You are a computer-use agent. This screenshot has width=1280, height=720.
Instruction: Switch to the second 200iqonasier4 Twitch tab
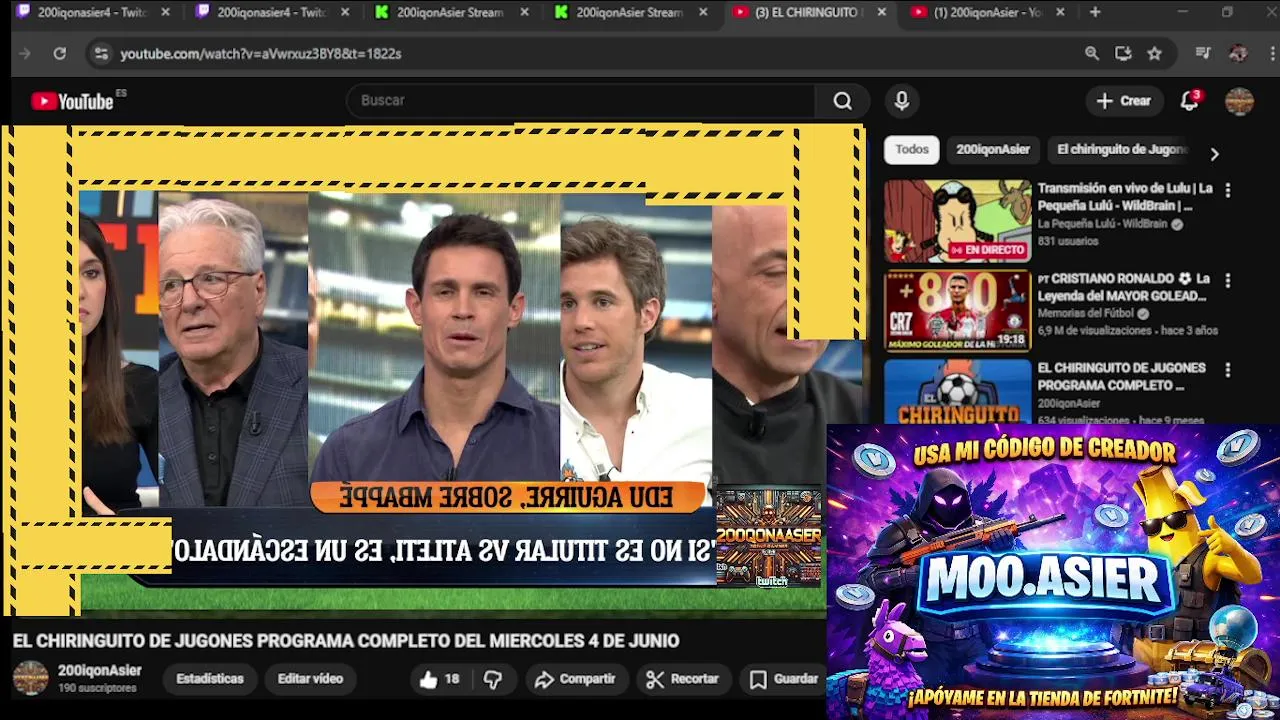coord(272,12)
